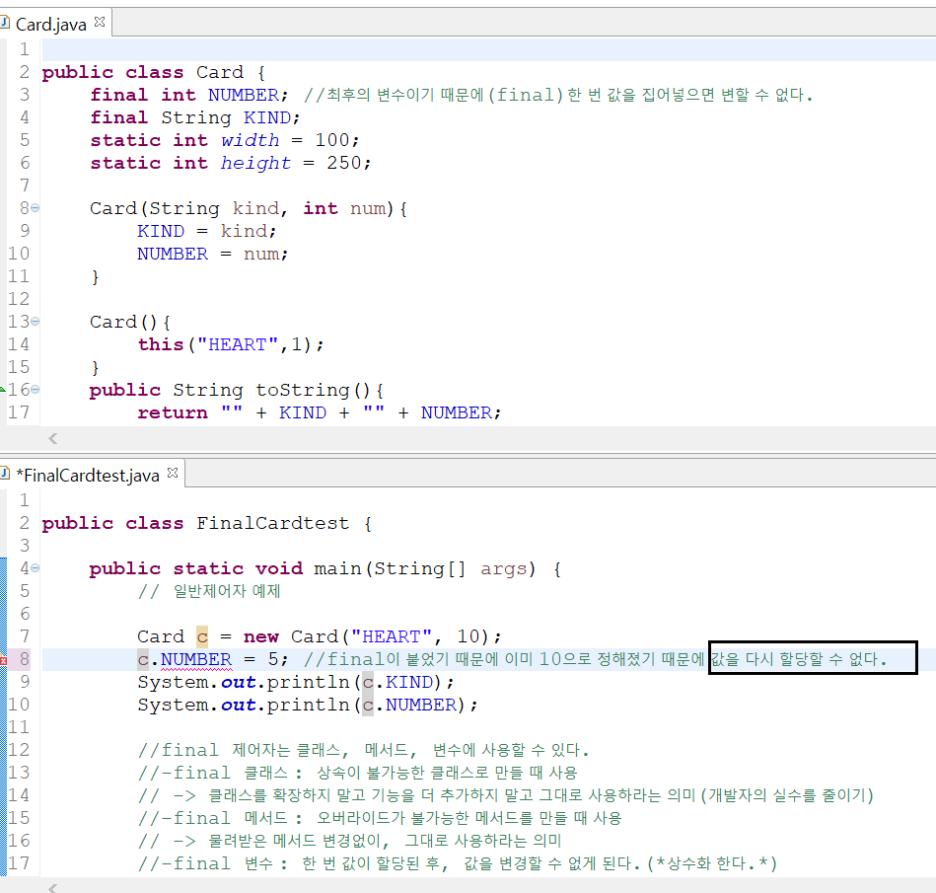
Task: Close the Card.java editor tab
Action: (x=100, y=22)
